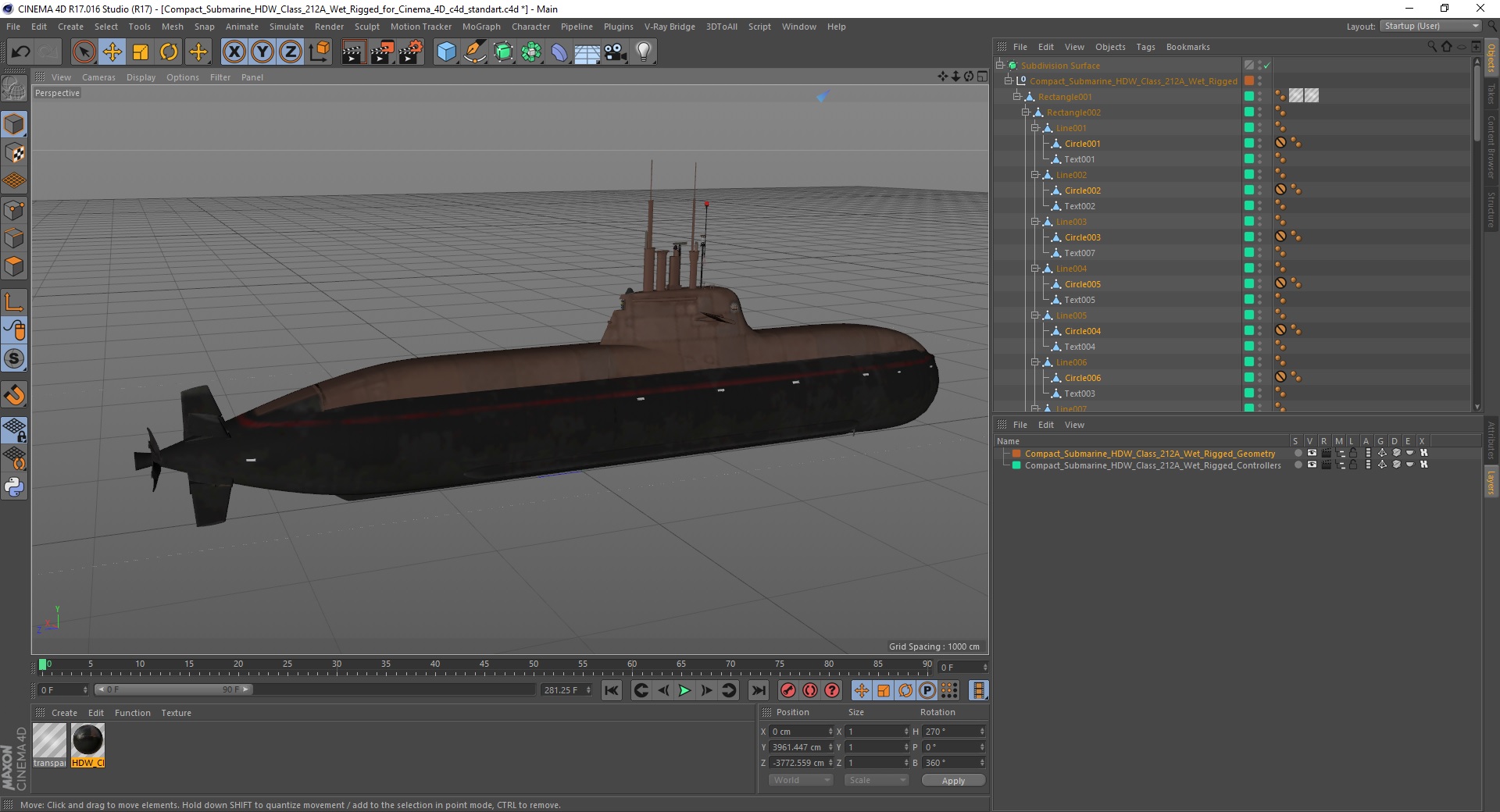Viewport: 1500px width, 812px height.
Task: Add a Bend deformer object
Action: (559, 52)
